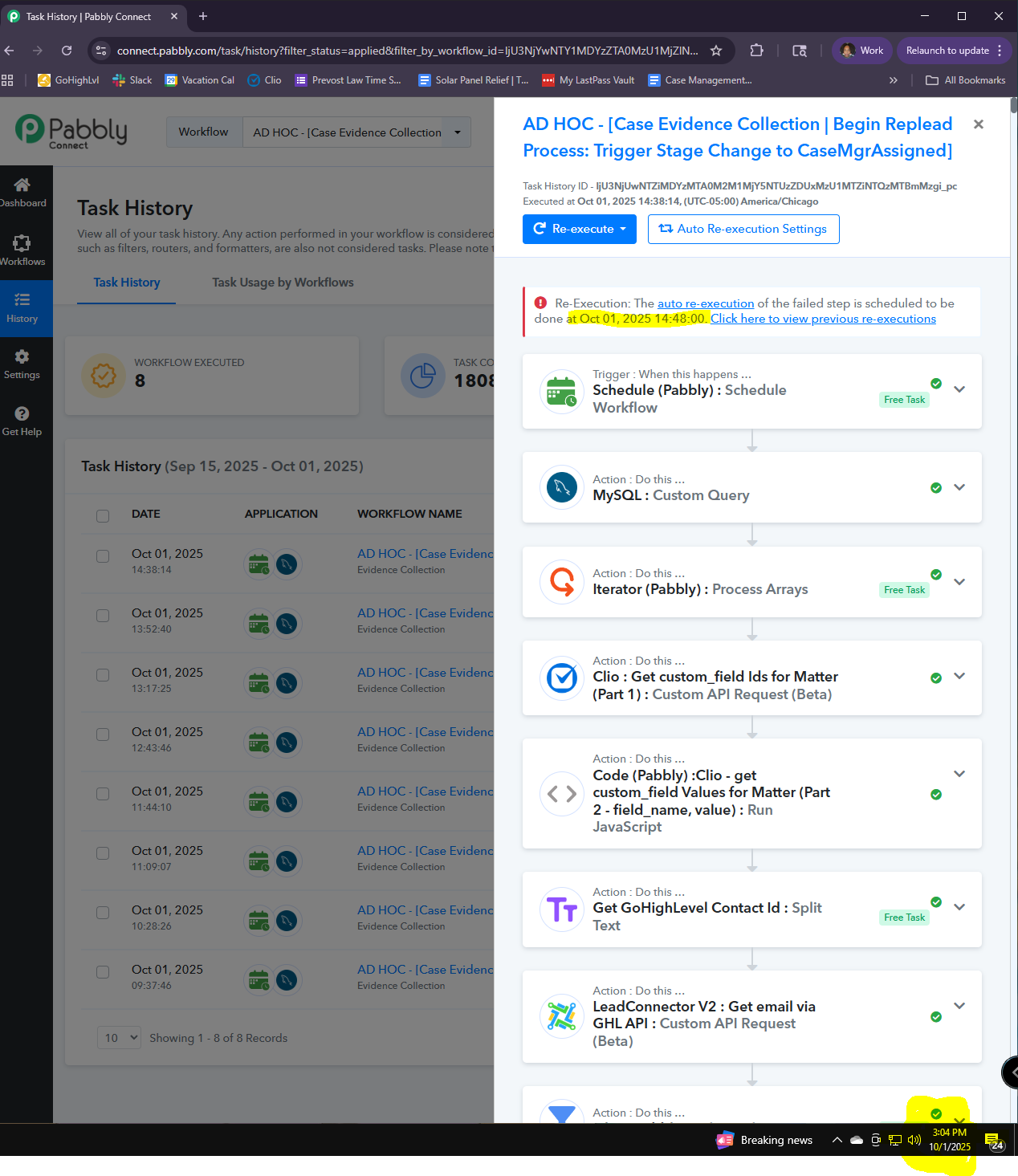The width and height of the screenshot is (1018, 1176).
Task: Click the Get Help icon
Action: pos(22,414)
